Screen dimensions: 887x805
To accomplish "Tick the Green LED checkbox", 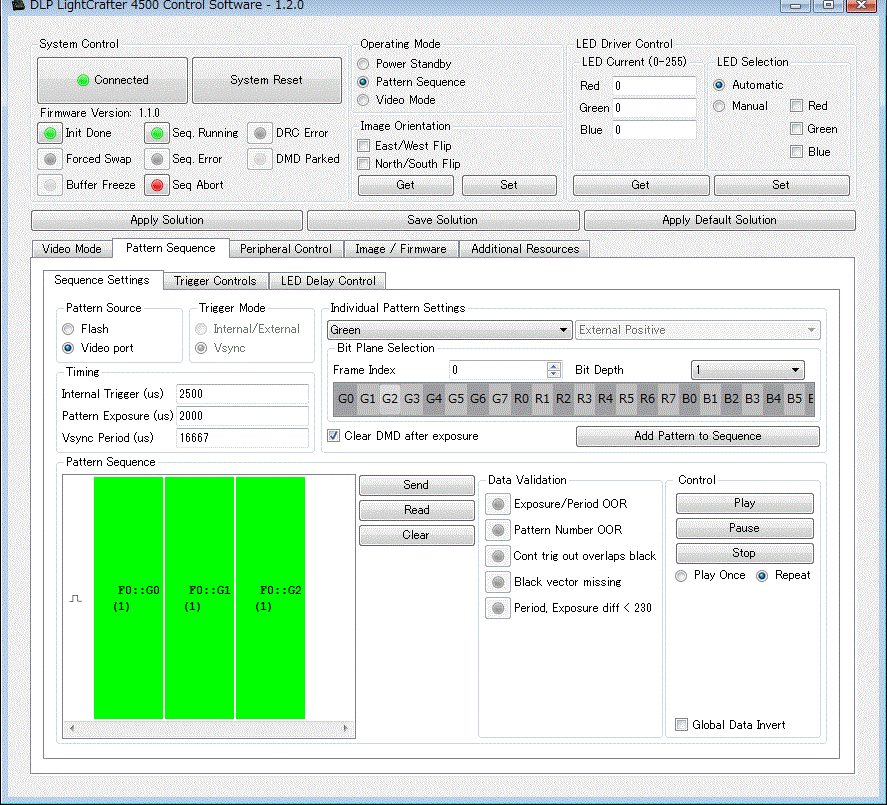I will coord(796,129).
